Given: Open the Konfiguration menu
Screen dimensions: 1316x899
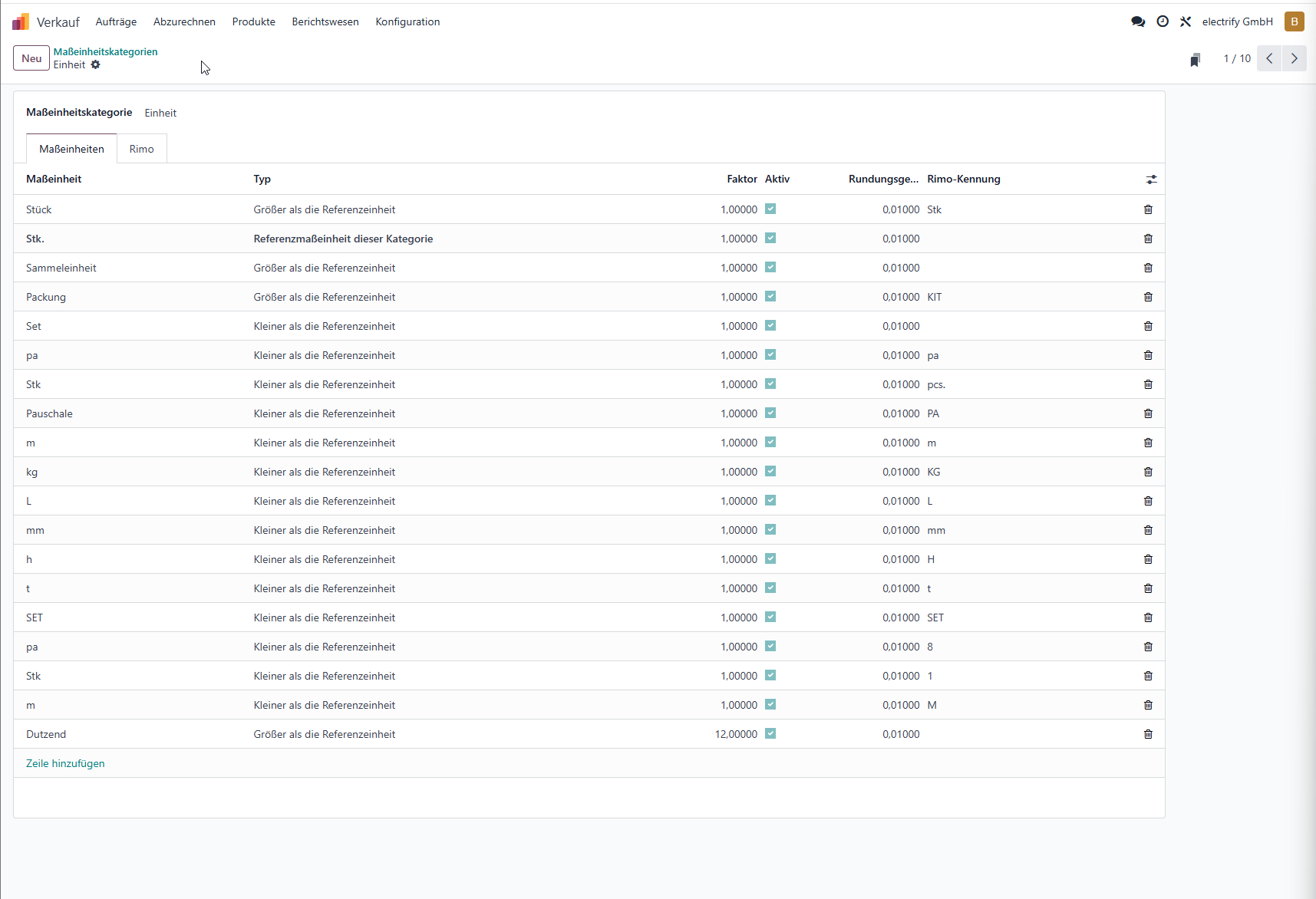Looking at the screenshot, I should tap(407, 21).
